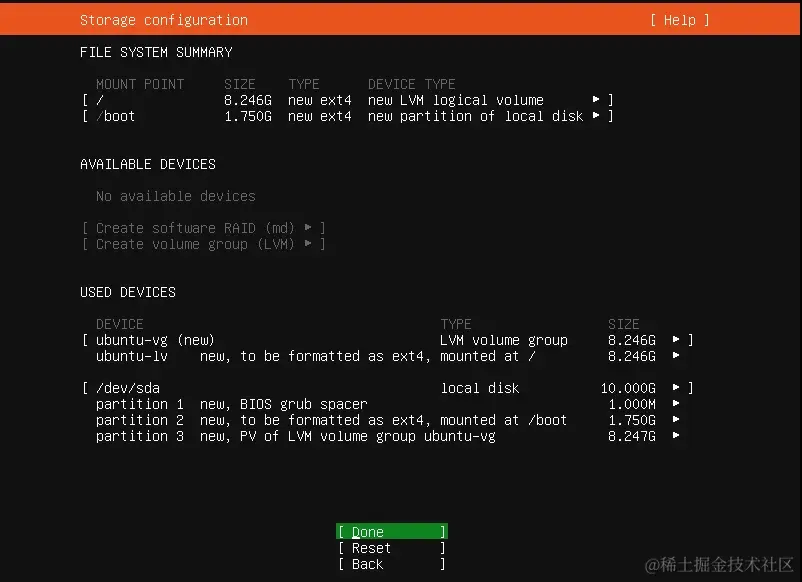Image resolution: width=802 pixels, height=582 pixels.
Task: Select Create volume group (LVM) option
Action: click(x=204, y=244)
